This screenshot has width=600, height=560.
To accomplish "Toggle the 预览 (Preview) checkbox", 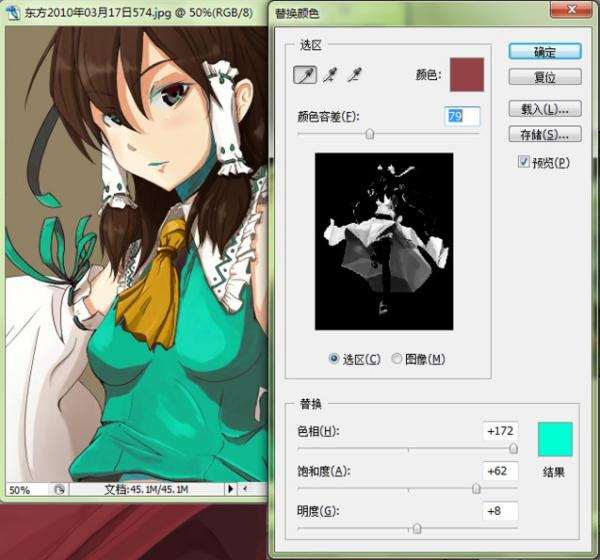I will 524,162.
